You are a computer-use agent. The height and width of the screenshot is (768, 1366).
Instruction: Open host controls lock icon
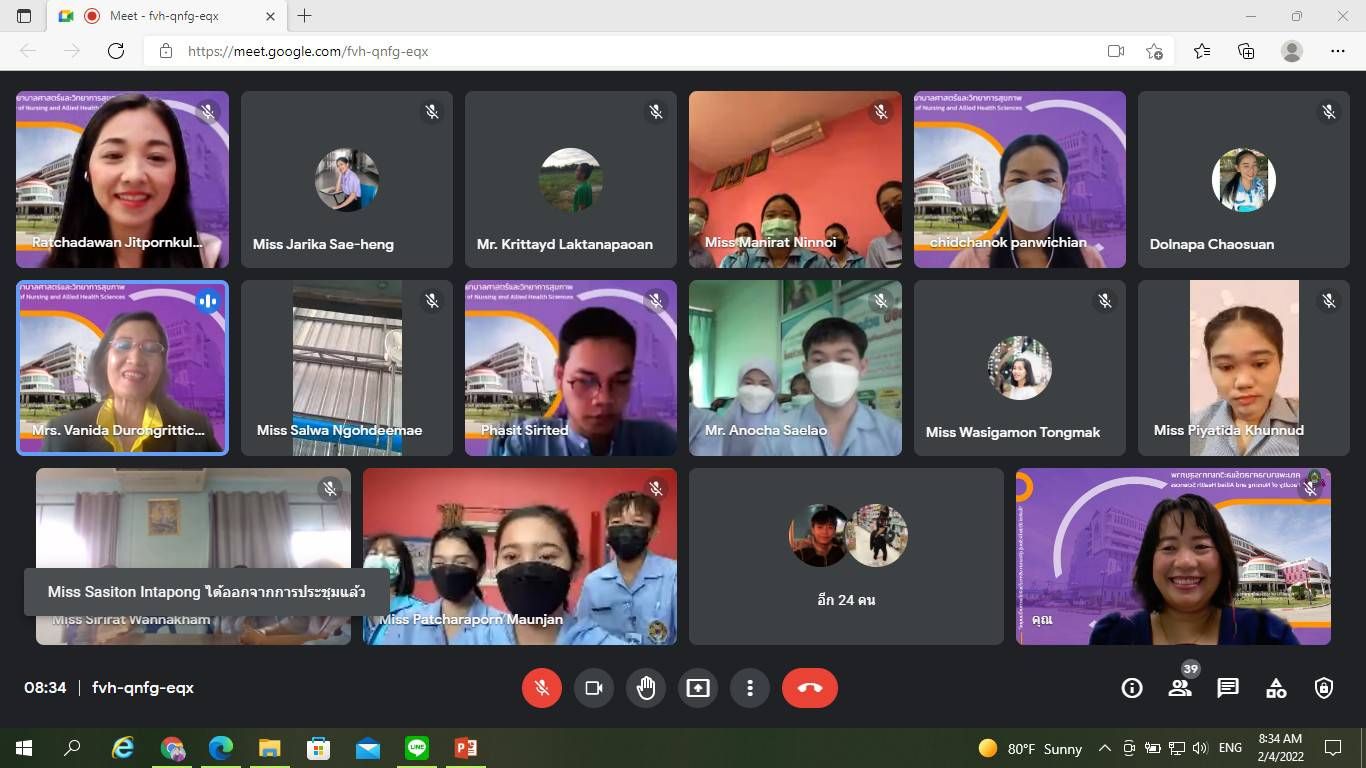pyautogui.click(x=1324, y=688)
